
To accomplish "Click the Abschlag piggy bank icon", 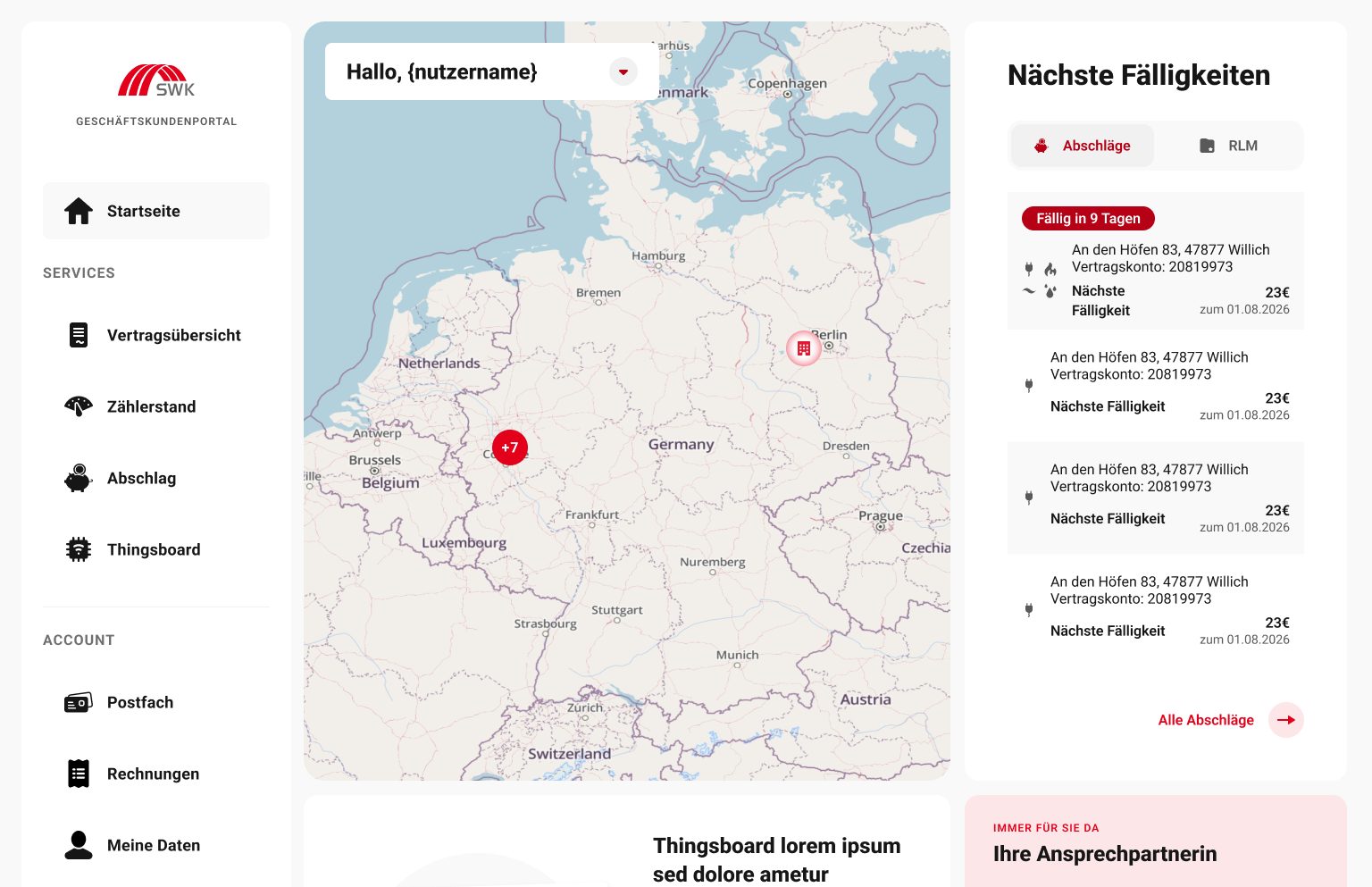I will click(79, 478).
